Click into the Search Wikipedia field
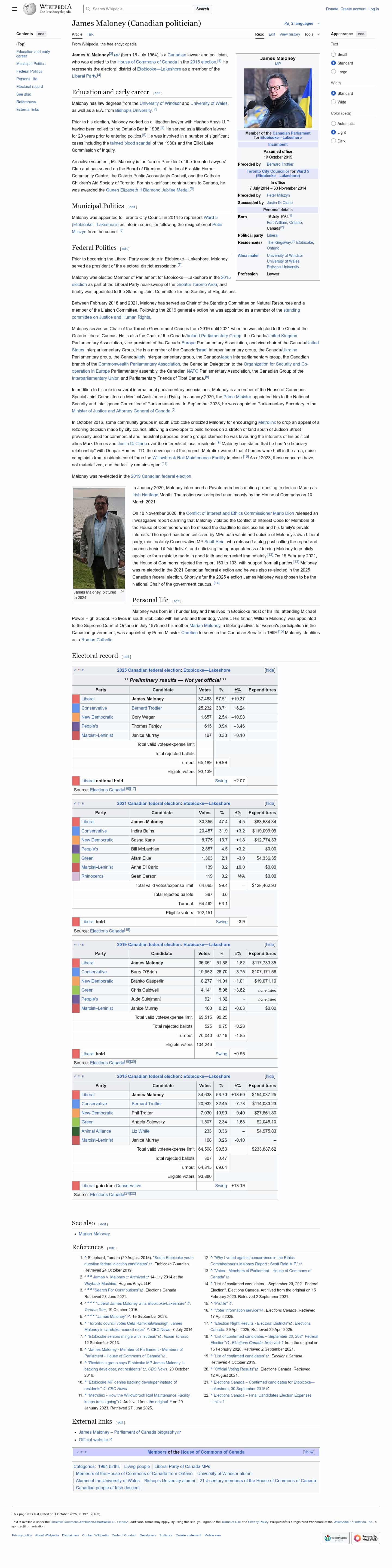 [x=139, y=9]
